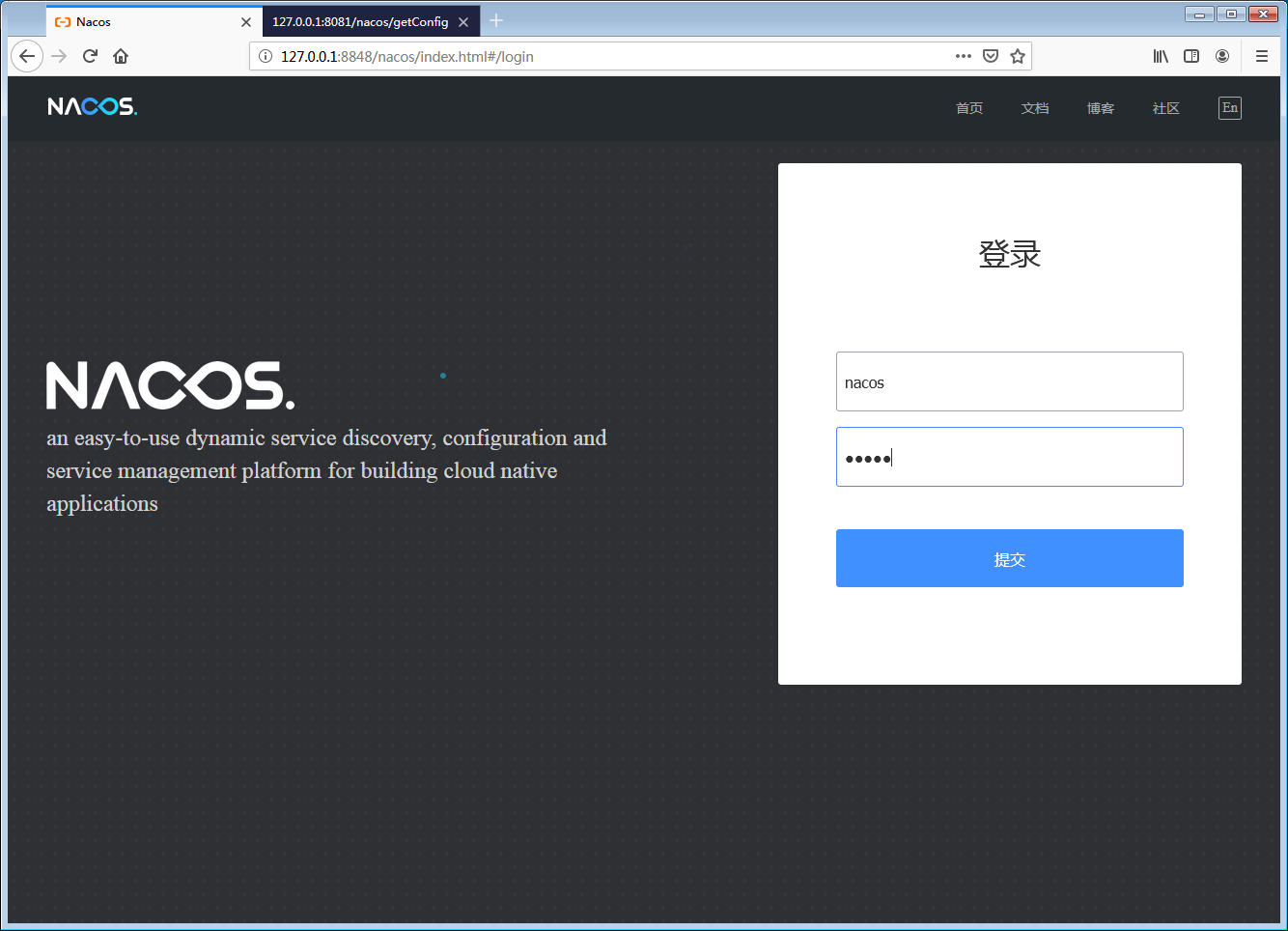
Task: Click the username field containing nacos
Action: tap(1010, 381)
